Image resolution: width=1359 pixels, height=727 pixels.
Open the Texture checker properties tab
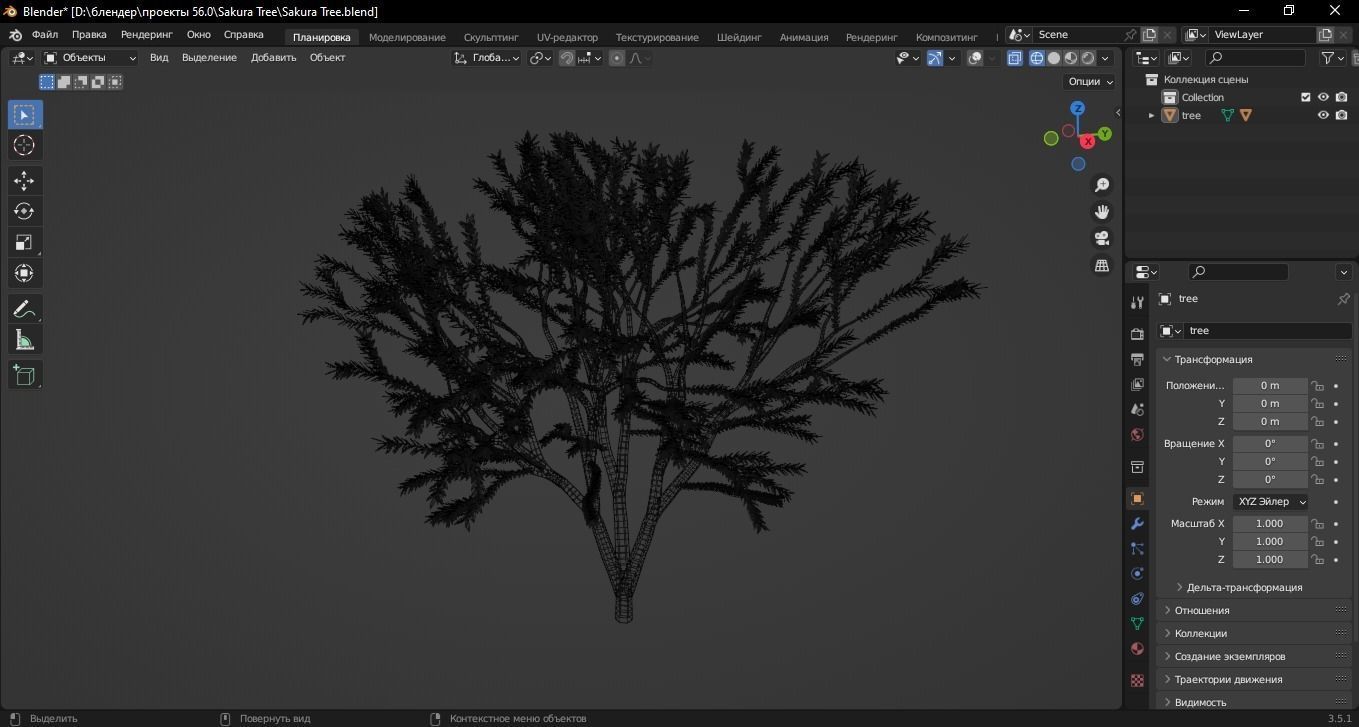coord(1137,680)
